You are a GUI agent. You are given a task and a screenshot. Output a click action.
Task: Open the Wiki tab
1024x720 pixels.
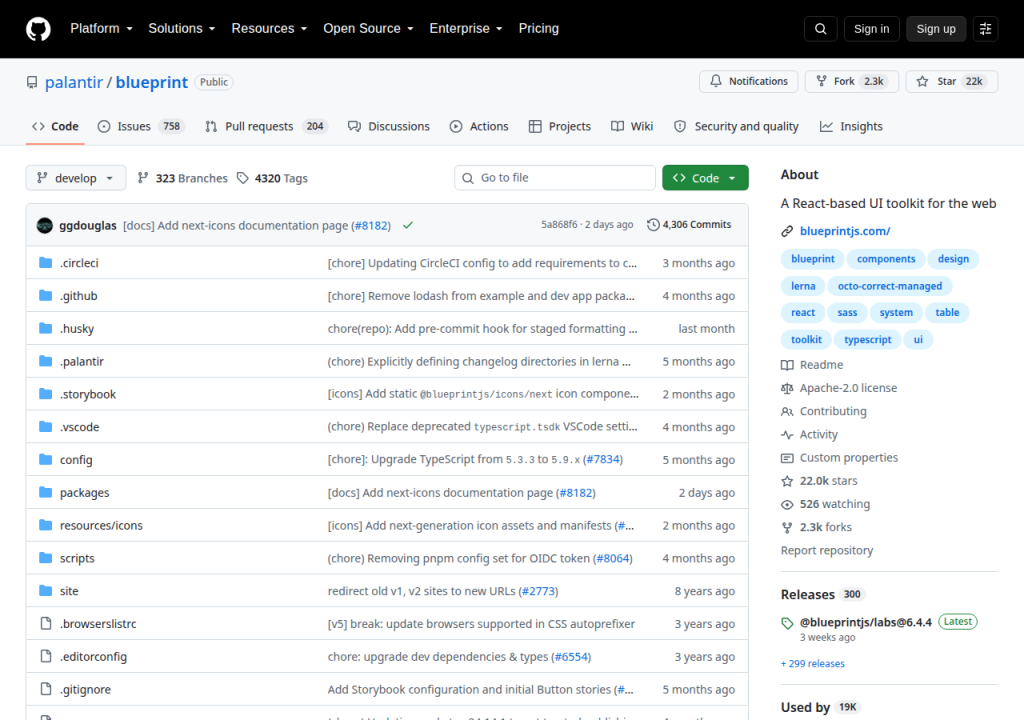[632, 126]
